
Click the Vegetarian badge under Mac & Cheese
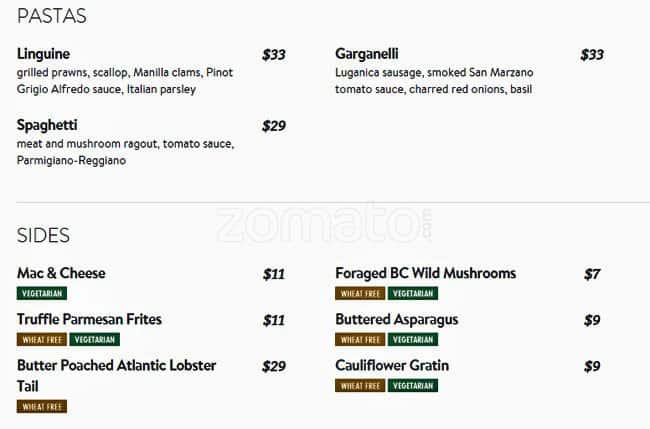click(42, 294)
